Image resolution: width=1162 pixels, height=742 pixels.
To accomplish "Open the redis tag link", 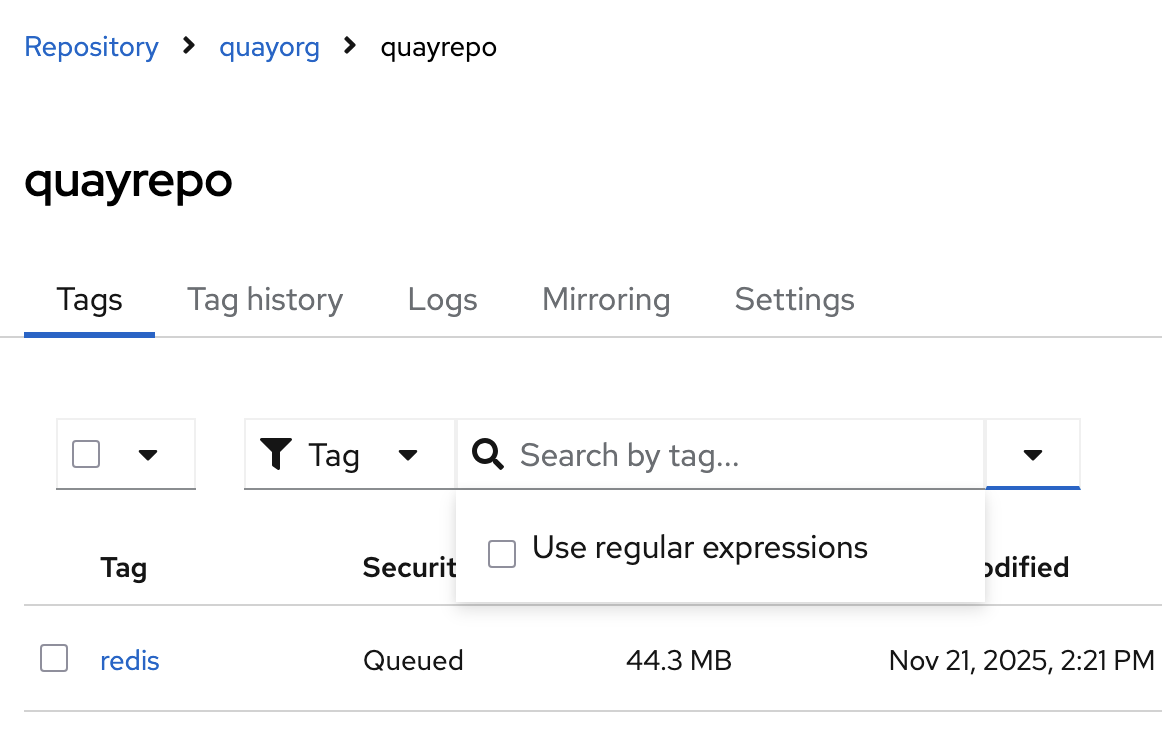I will [x=130, y=660].
